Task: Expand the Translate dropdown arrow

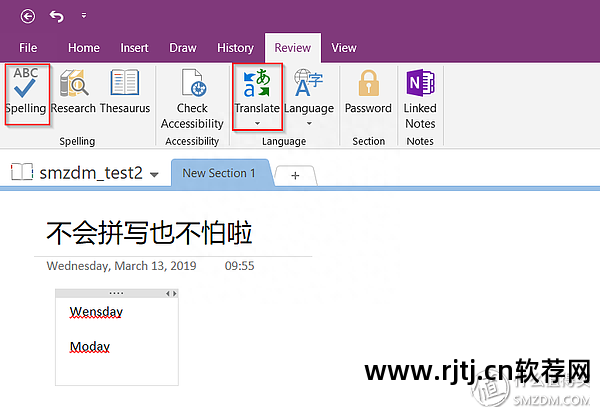Action: (x=257, y=123)
